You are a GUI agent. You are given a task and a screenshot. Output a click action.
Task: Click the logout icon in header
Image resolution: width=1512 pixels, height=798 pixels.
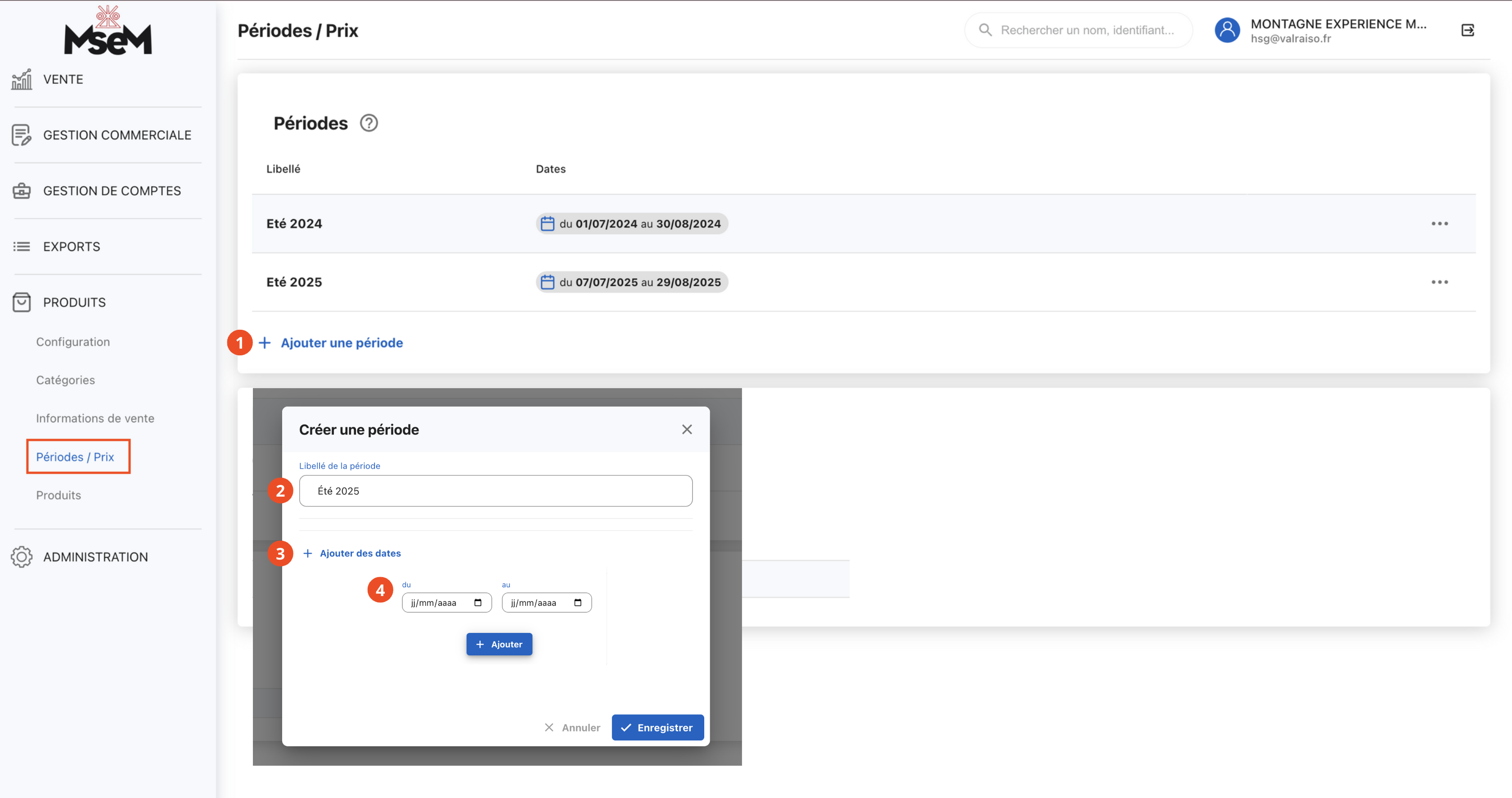(x=1467, y=31)
